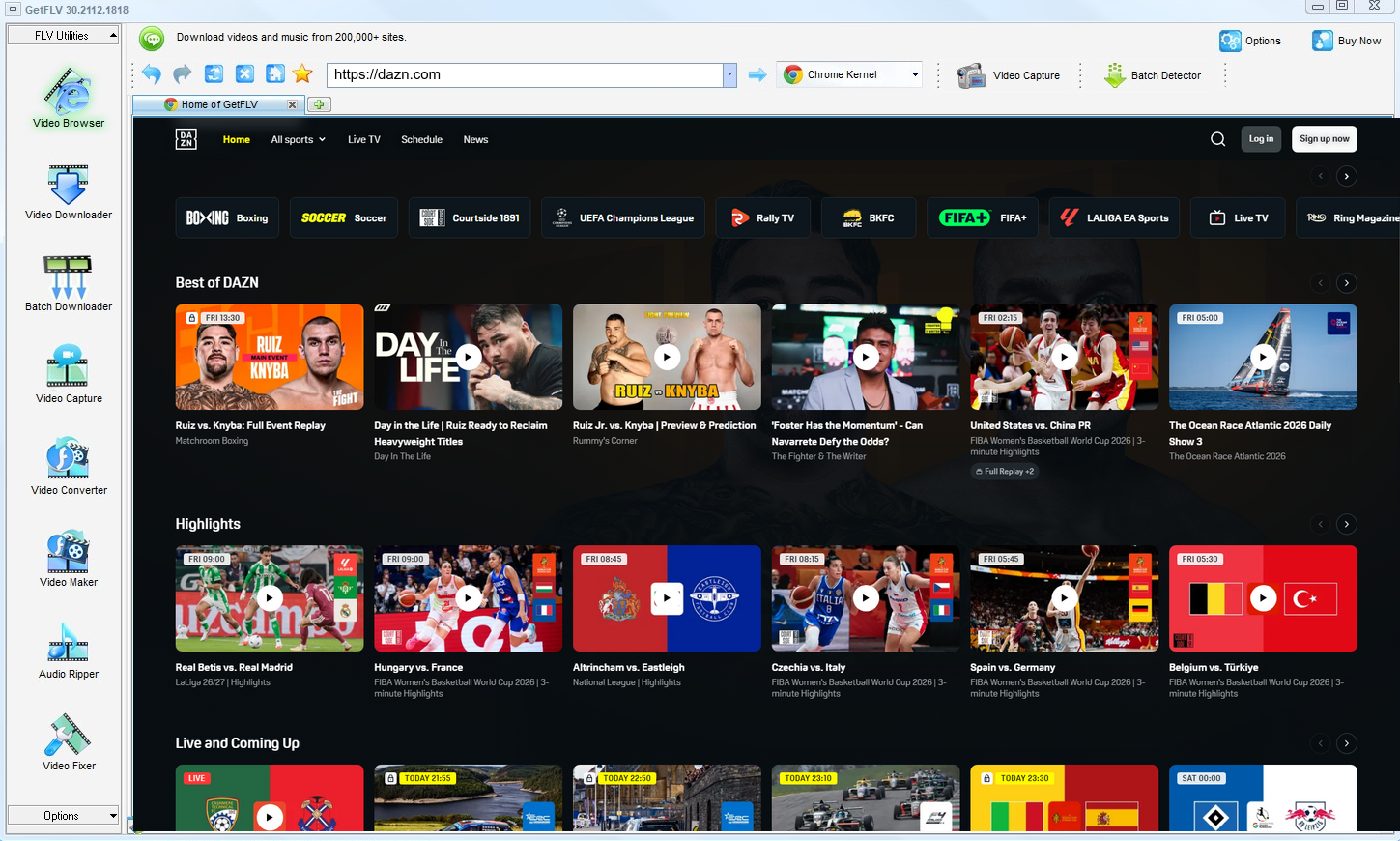Click the Sign up now button
Image resolution: width=1400 pixels, height=841 pixels.
pyautogui.click(x=1324, y=139)
